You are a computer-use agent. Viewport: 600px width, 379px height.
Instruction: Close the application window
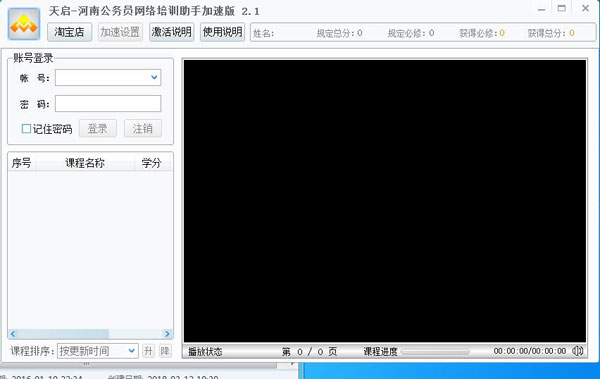pyautogui.click(x=585, y=8)
